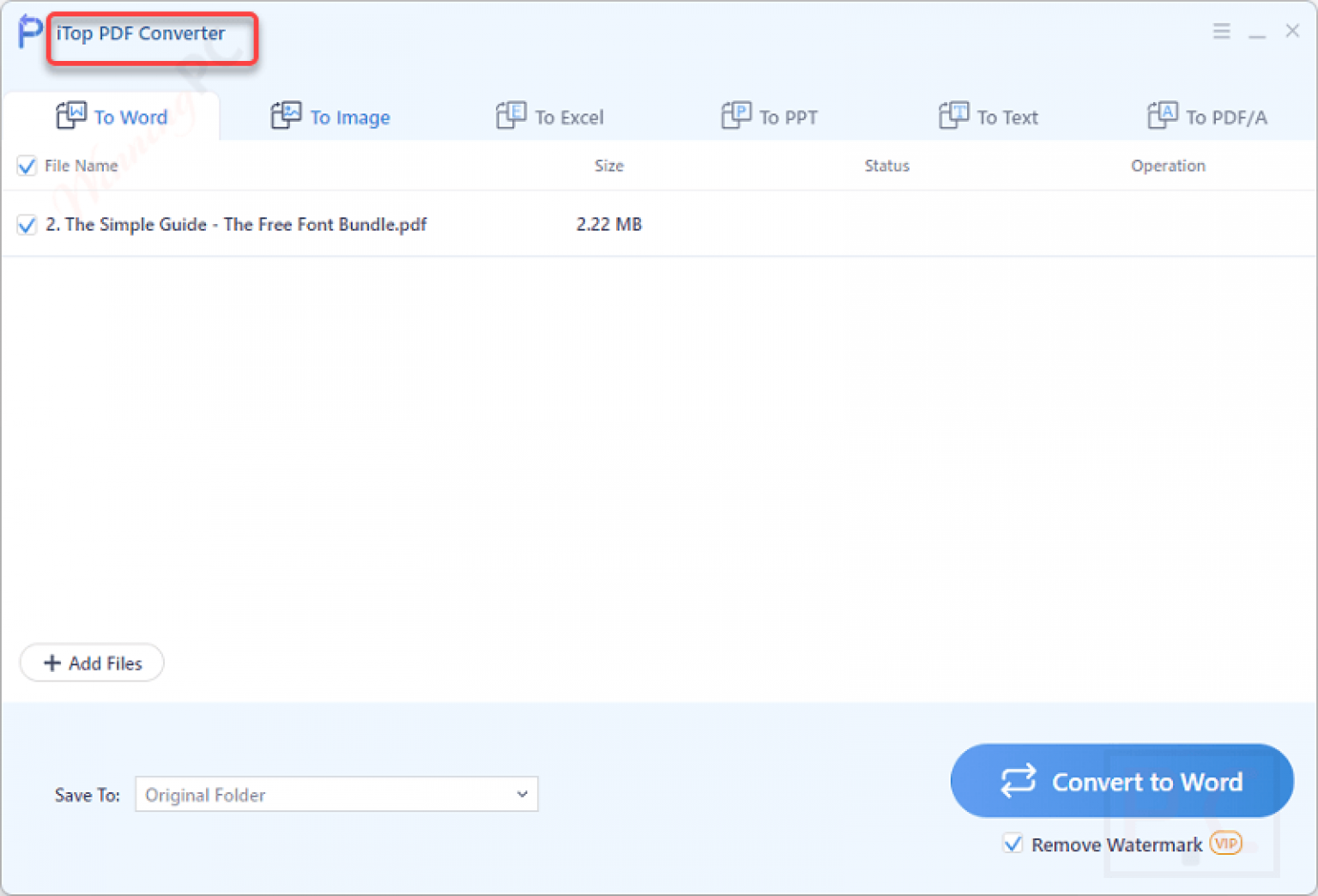Open the Save To location dropdown
1318x896 pixels.
[336, 795]
